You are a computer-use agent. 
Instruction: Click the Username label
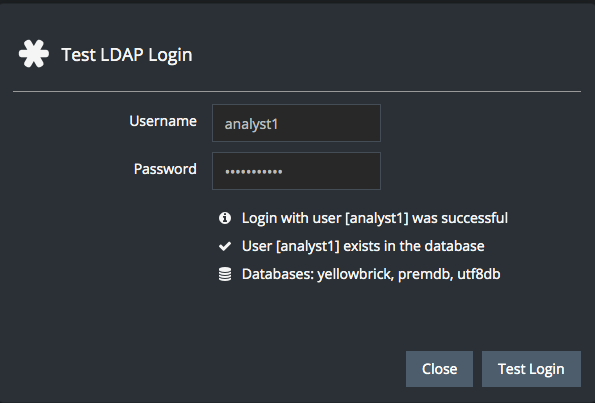[x=163, y=121]
